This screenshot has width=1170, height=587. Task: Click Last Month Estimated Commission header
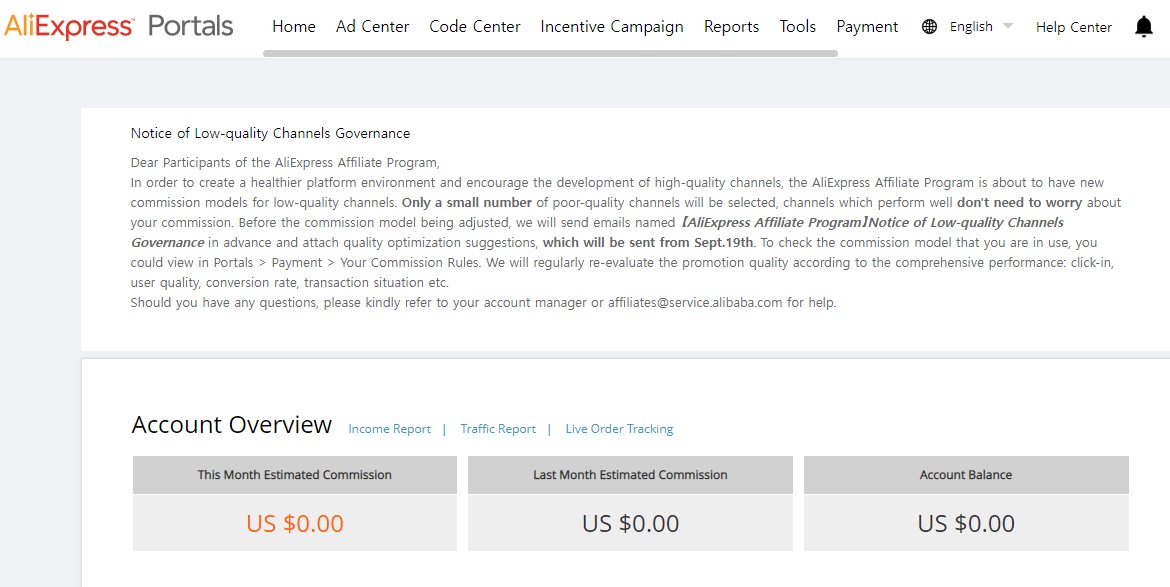[631, 474]
